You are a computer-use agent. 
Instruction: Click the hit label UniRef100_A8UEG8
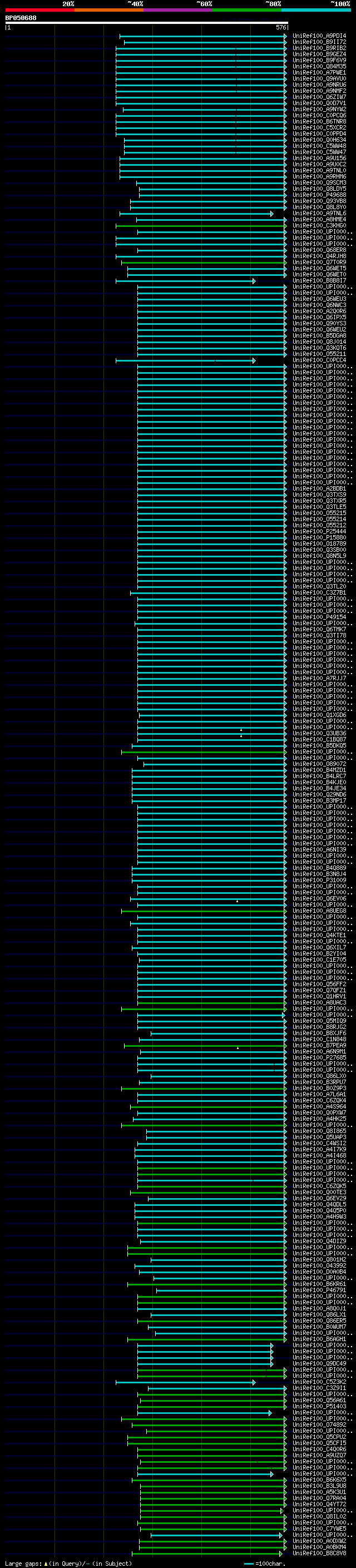[x=319, y=911]
